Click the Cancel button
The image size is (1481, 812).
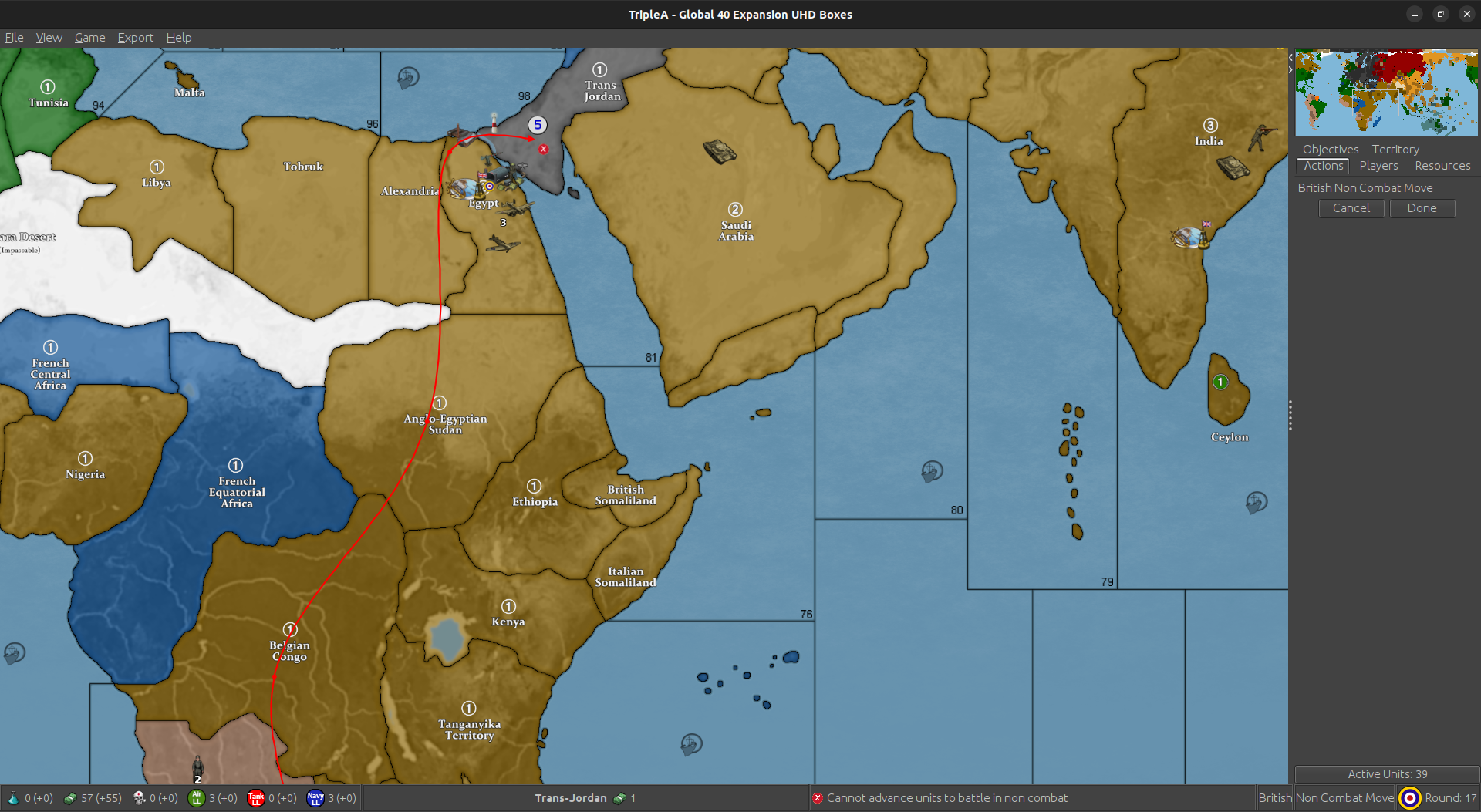coord(1351,208)
